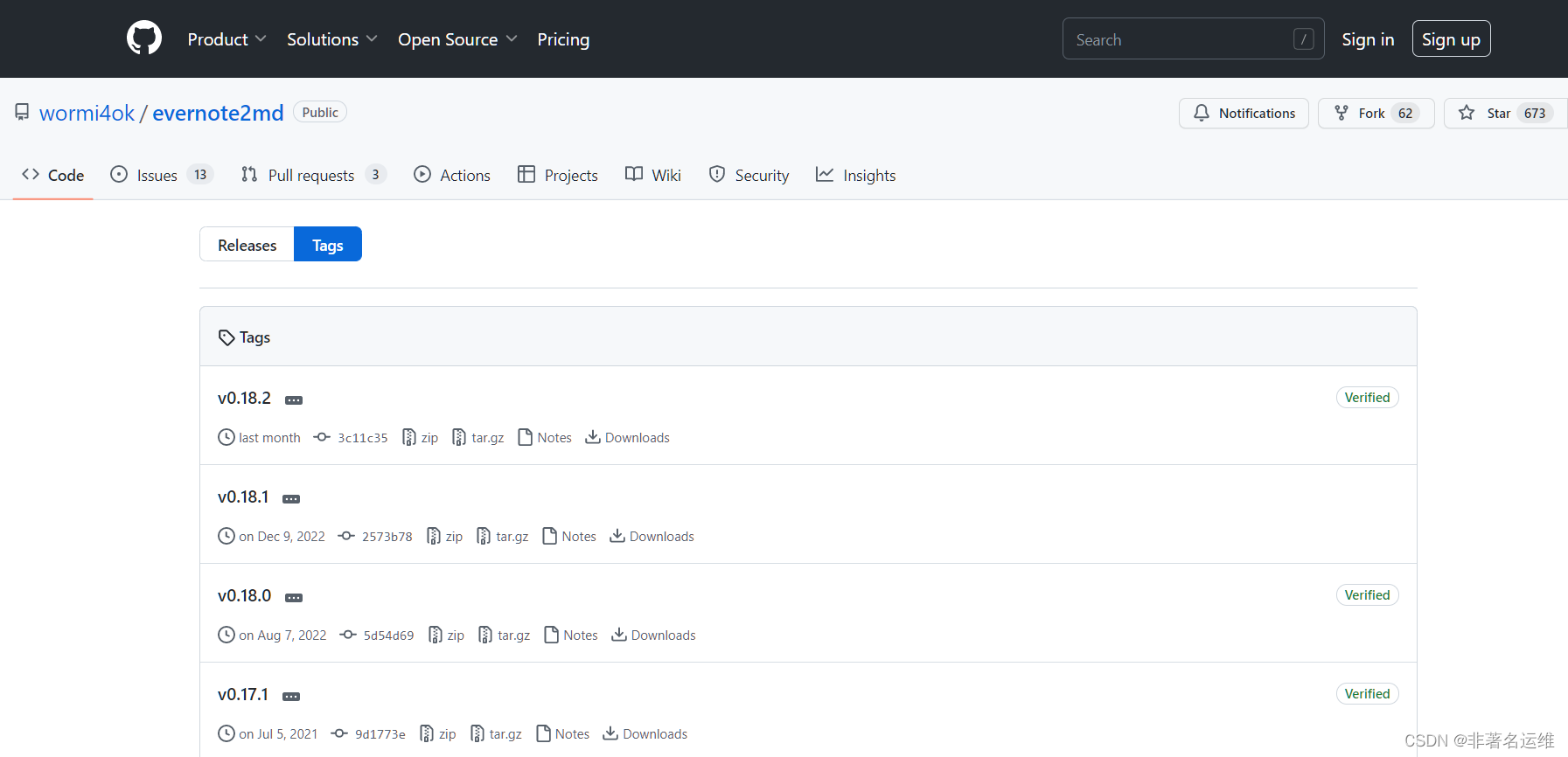Viewport: 1568px width, 757px height.
Task: Expand the Open Source menu
Action: 457,39
